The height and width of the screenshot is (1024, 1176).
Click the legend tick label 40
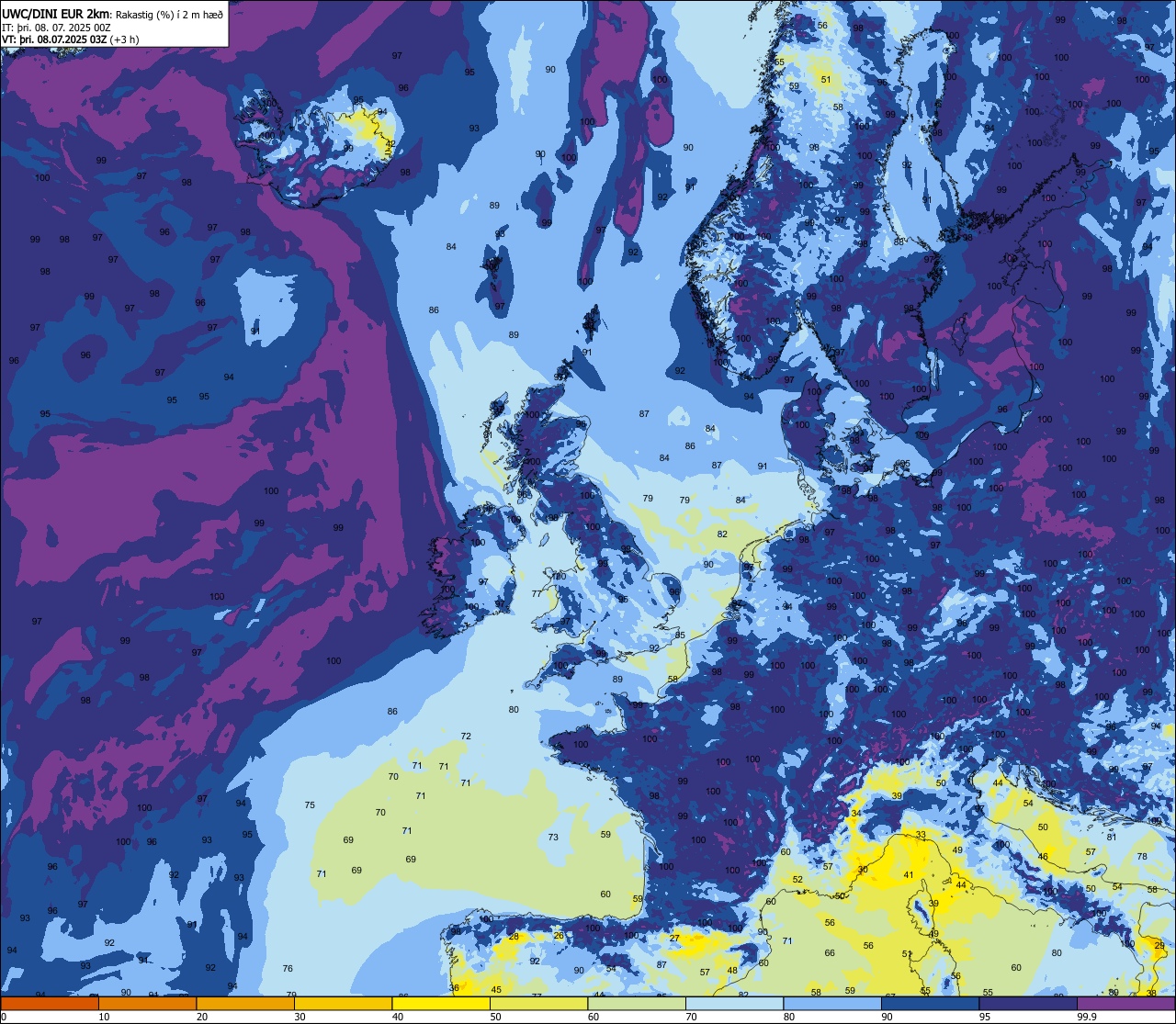coord(398,1017)
